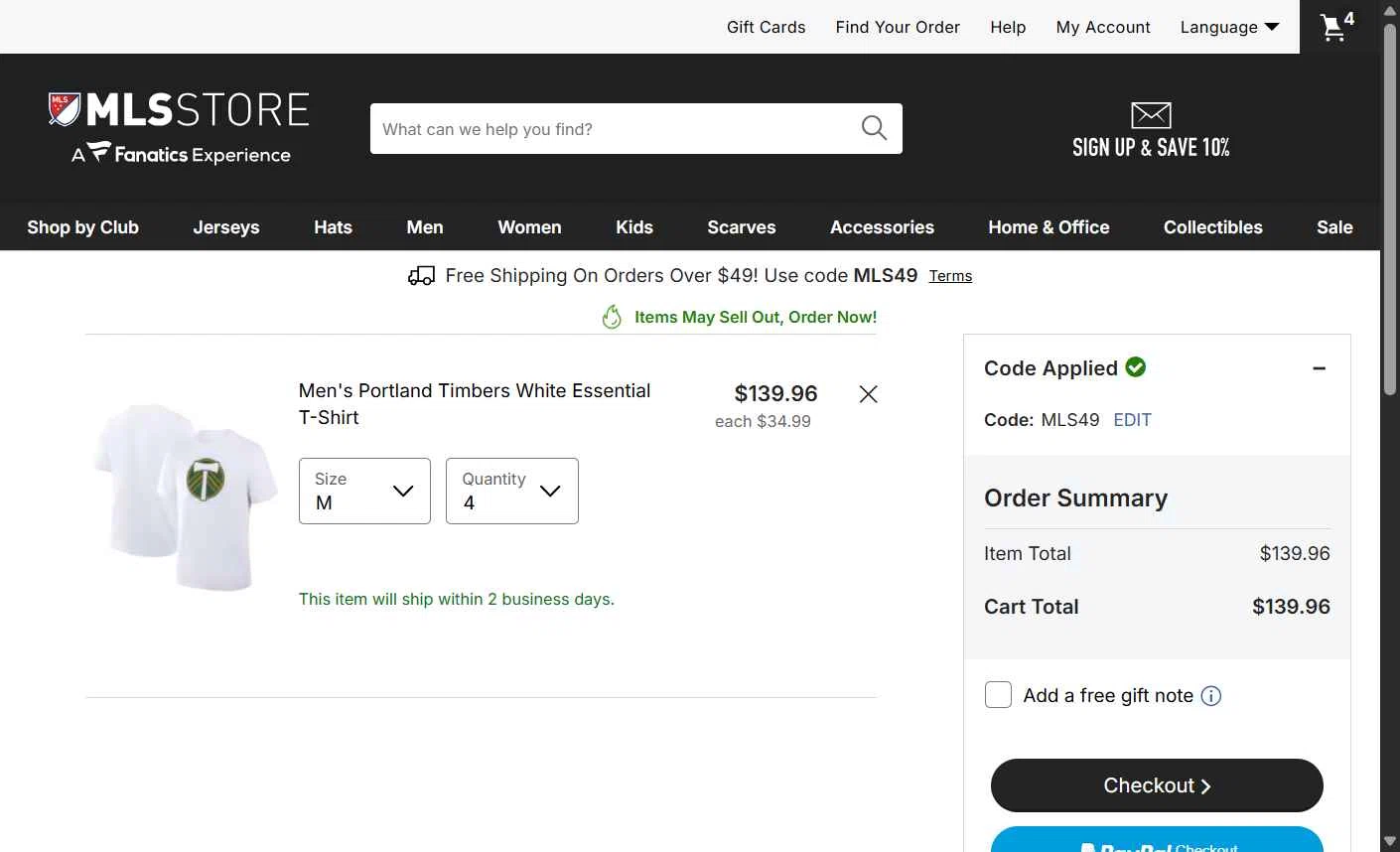The image size is (1400, 852).
Task: Click the green code-applied checkmark
Action: pyautogui.click(x=1136, y=367)
